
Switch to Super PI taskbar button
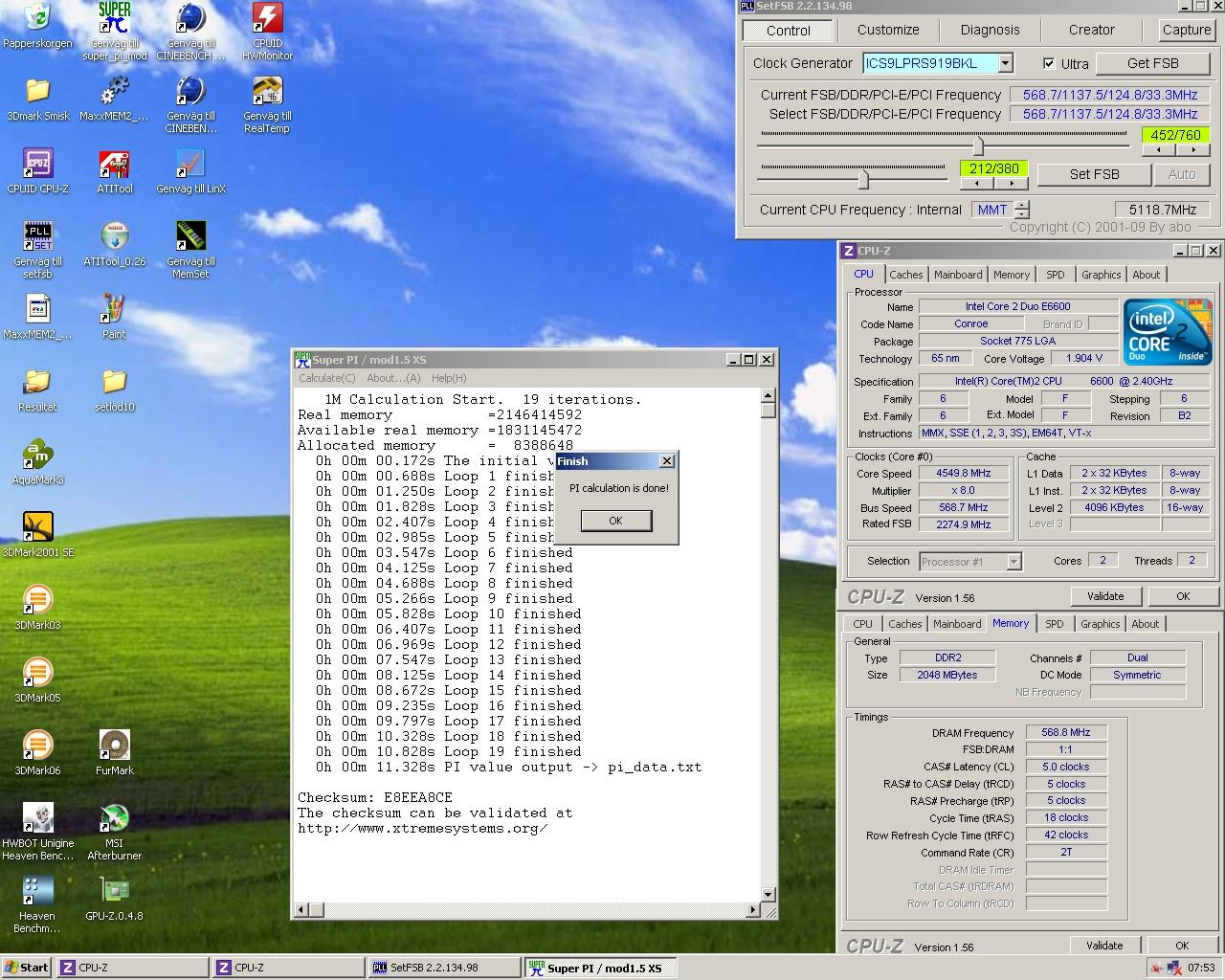[600, 968]
